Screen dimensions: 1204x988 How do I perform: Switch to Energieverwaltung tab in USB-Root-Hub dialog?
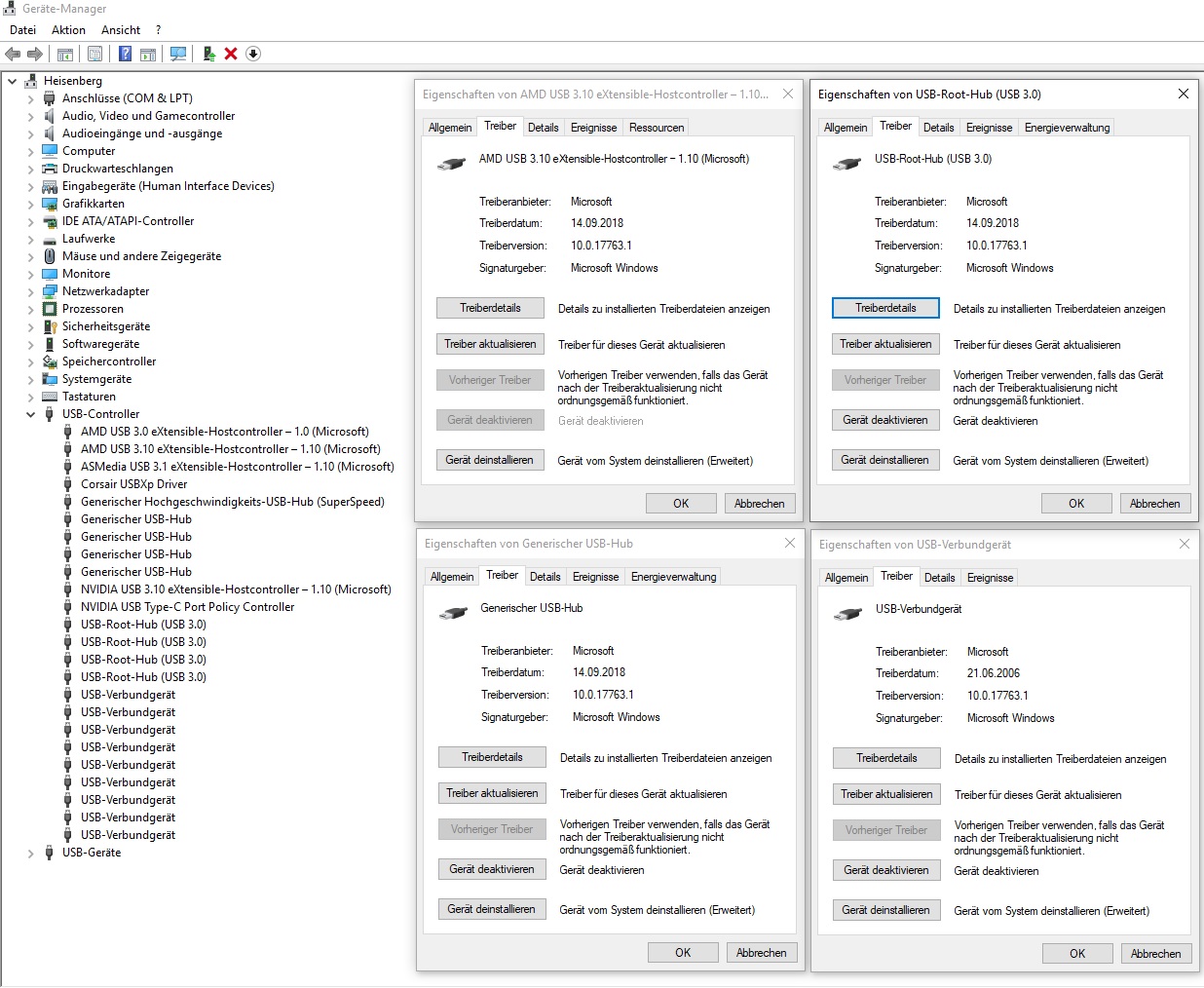pos(1067,128)
